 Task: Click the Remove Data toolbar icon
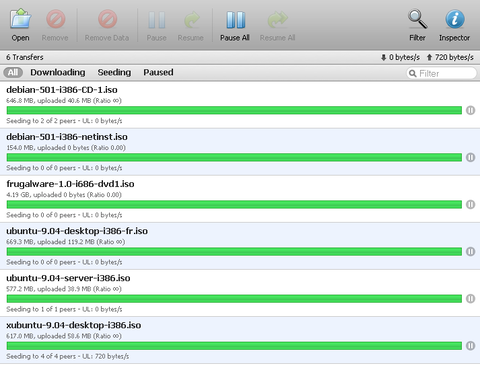(x=107, y=25)
